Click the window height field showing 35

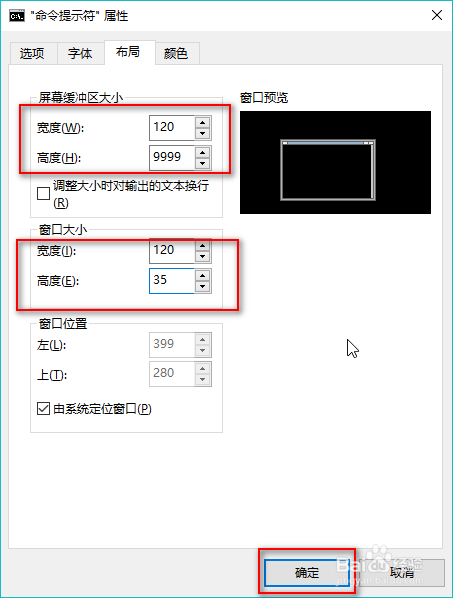[x=172, y=281]
